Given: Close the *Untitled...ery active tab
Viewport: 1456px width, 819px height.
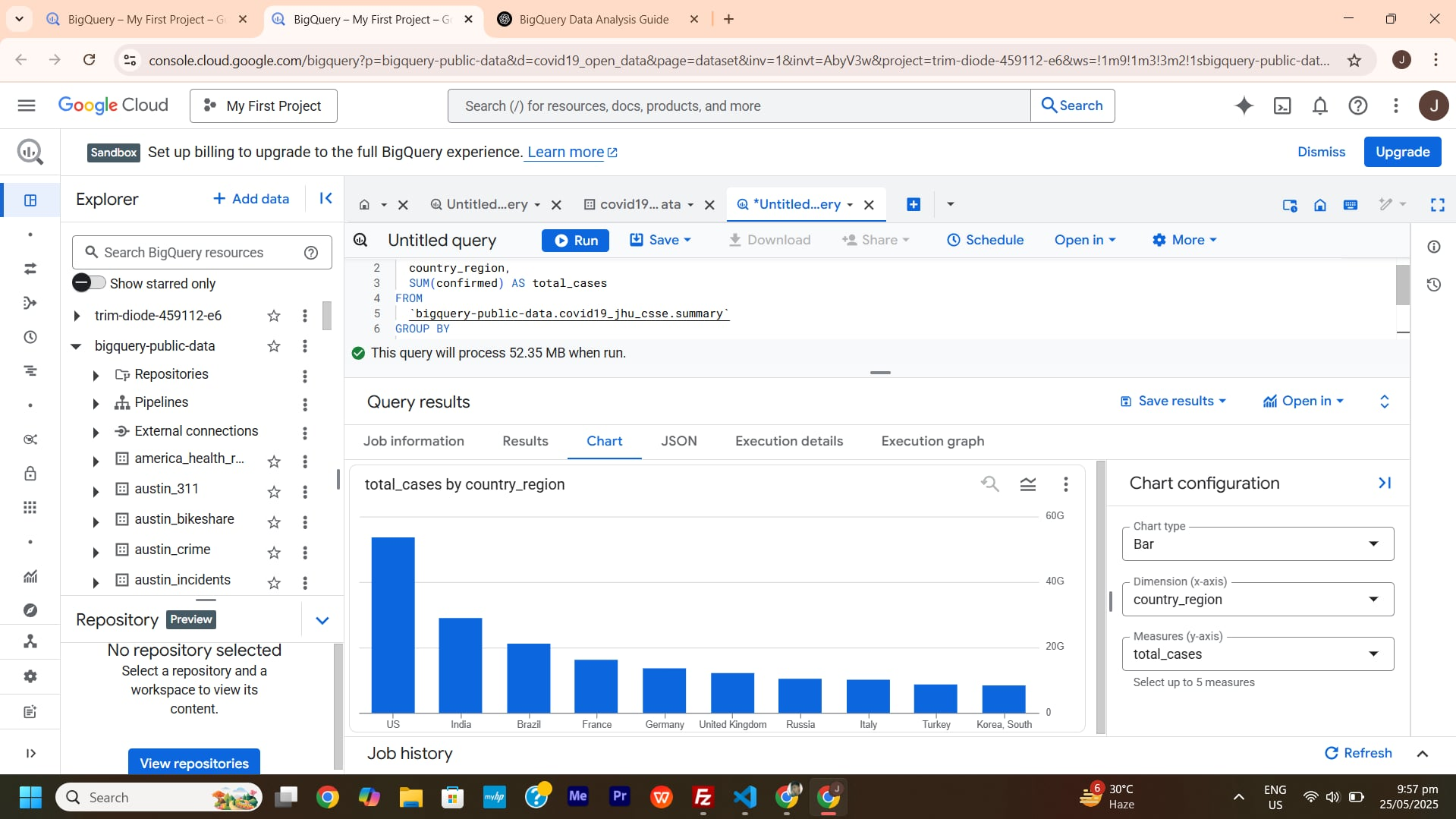Looking at the screenshot, I should (x=870, y=205).
